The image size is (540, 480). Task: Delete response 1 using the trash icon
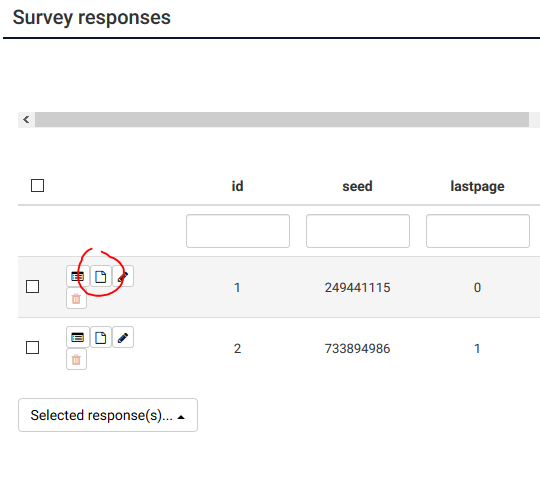tap(76, 299)
